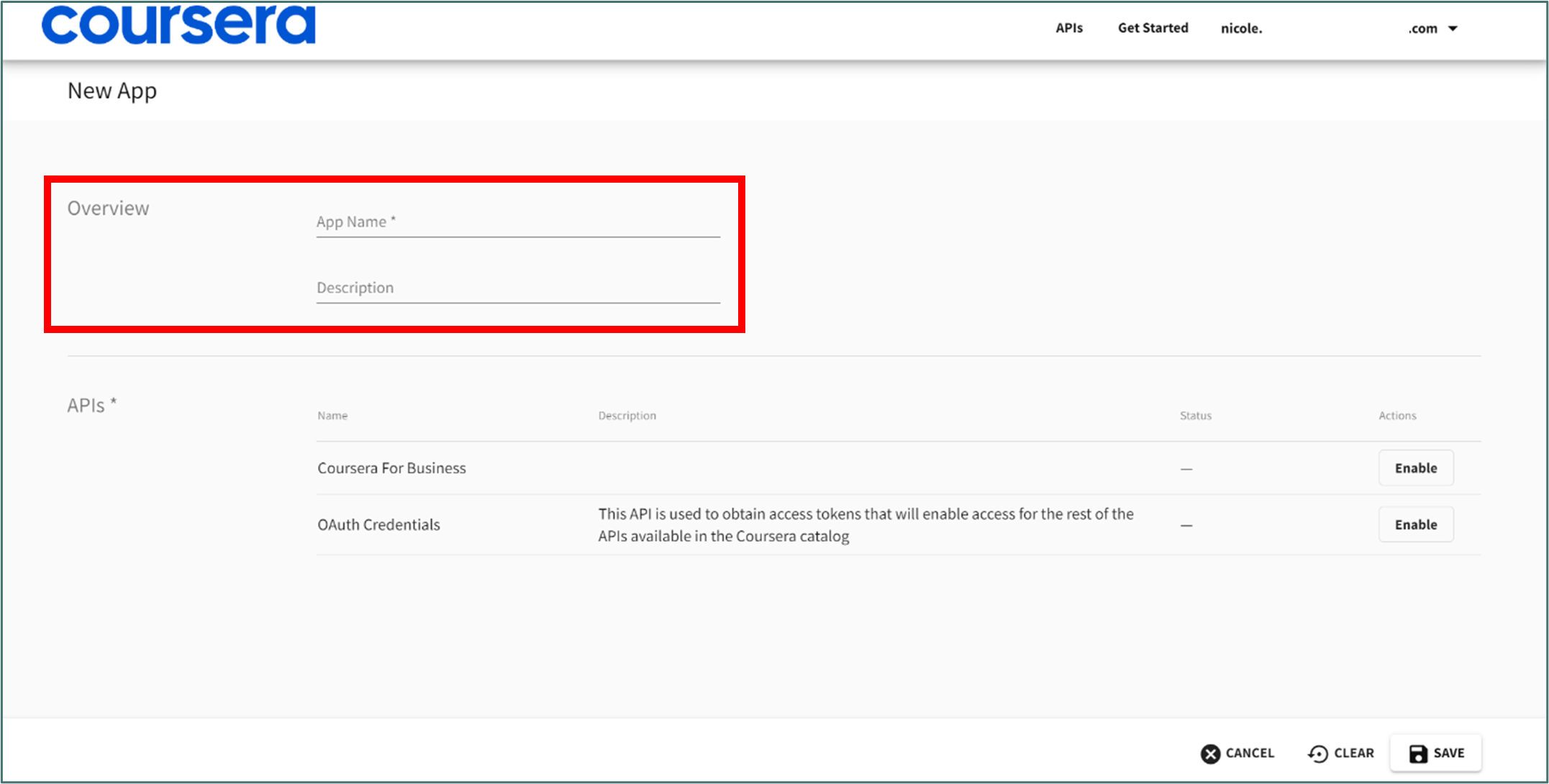Screen dimensions: 1549x784
Task: Click the Actions column header
Action: [x=1396, y=416]
